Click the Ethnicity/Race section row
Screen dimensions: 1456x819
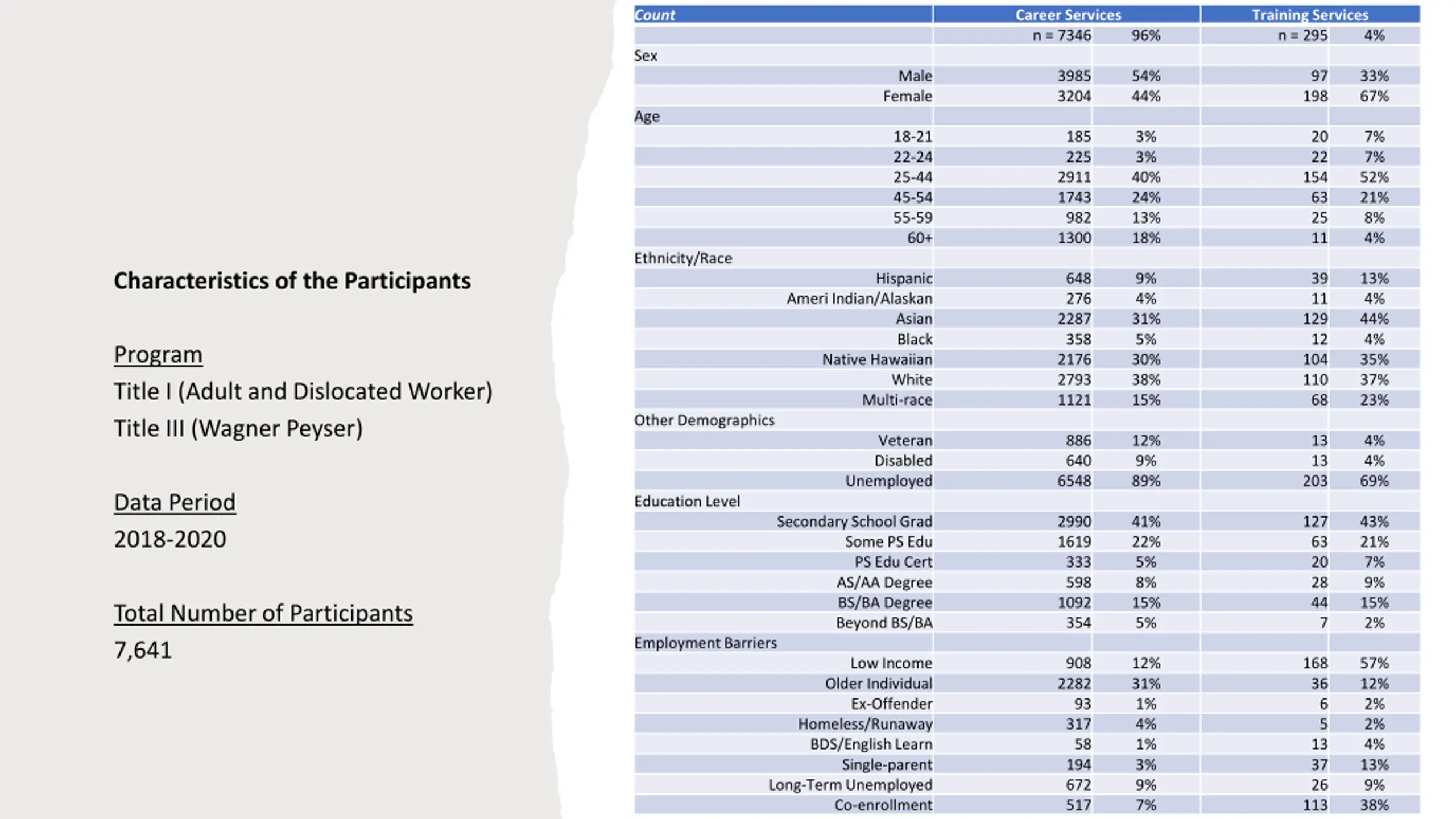1027,258
